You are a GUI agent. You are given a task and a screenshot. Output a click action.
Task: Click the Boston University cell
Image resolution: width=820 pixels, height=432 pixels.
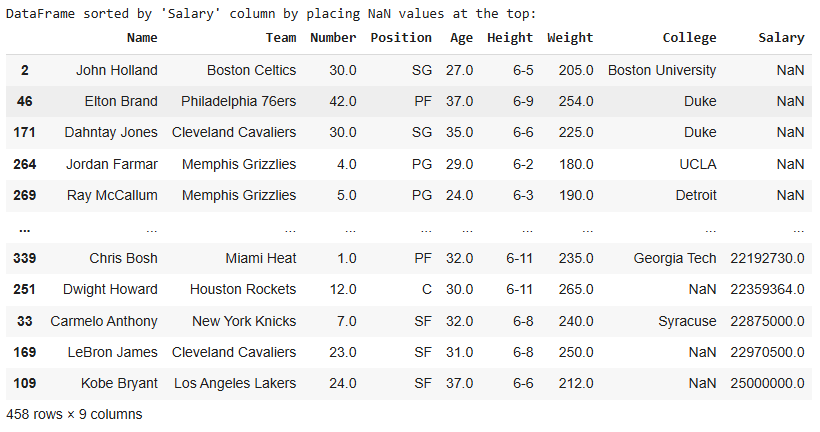click(662, 71)
